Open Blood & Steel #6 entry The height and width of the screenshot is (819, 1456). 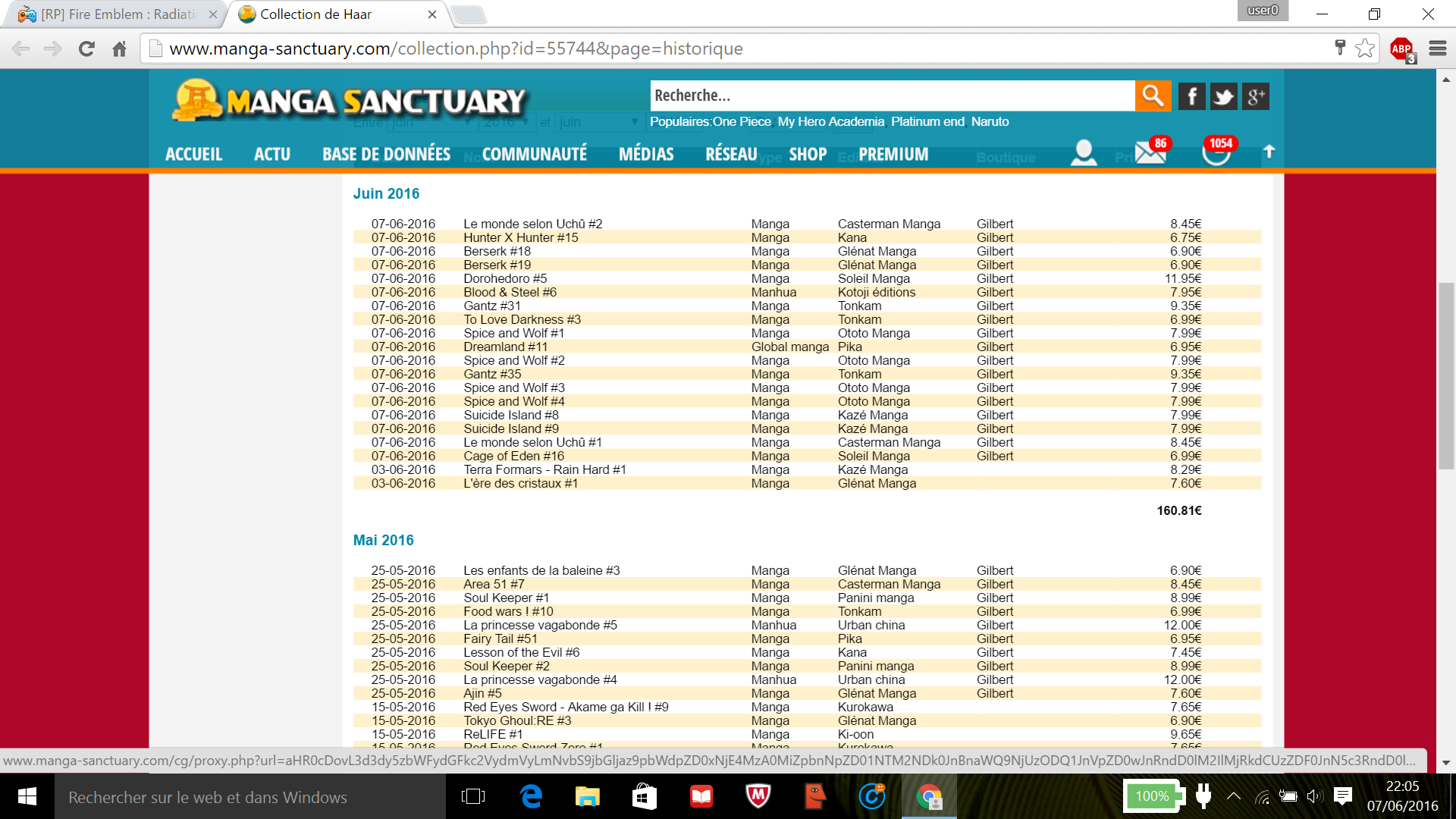tap(510, 292)
